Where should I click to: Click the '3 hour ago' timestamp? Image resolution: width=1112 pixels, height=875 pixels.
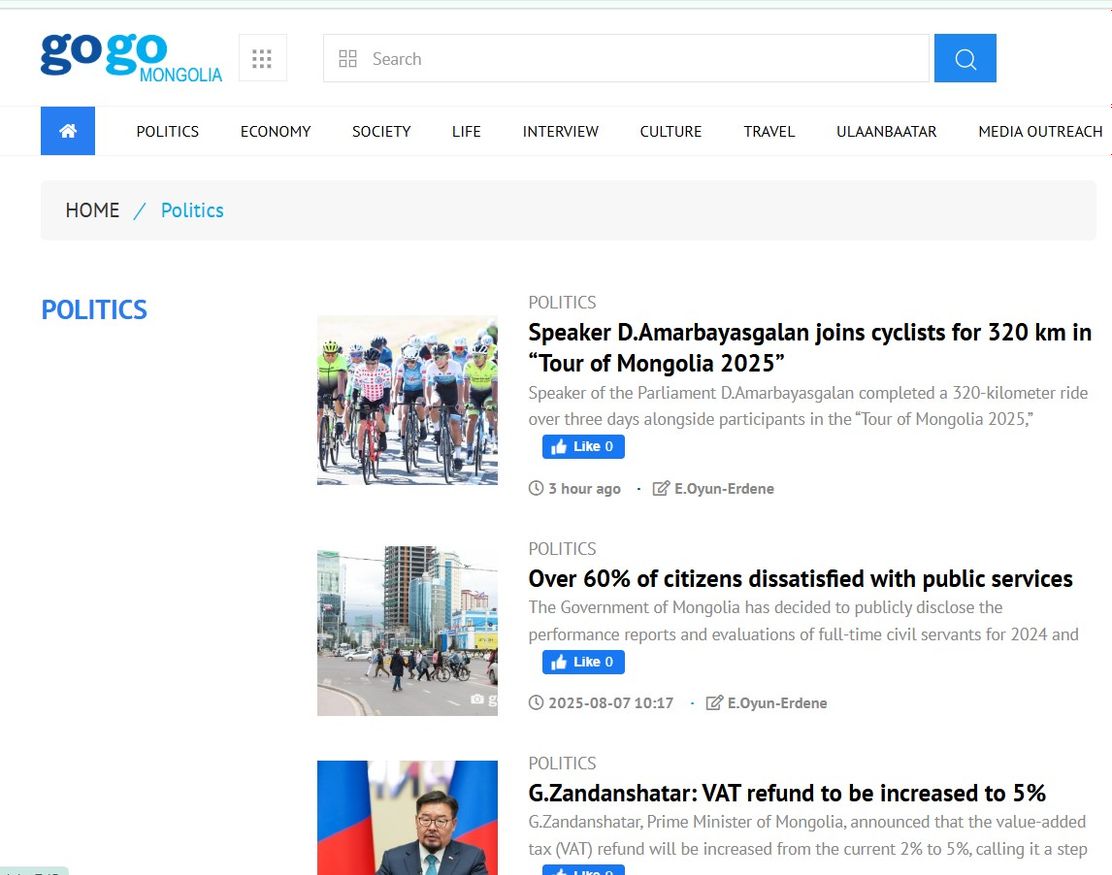coord(584,489)
